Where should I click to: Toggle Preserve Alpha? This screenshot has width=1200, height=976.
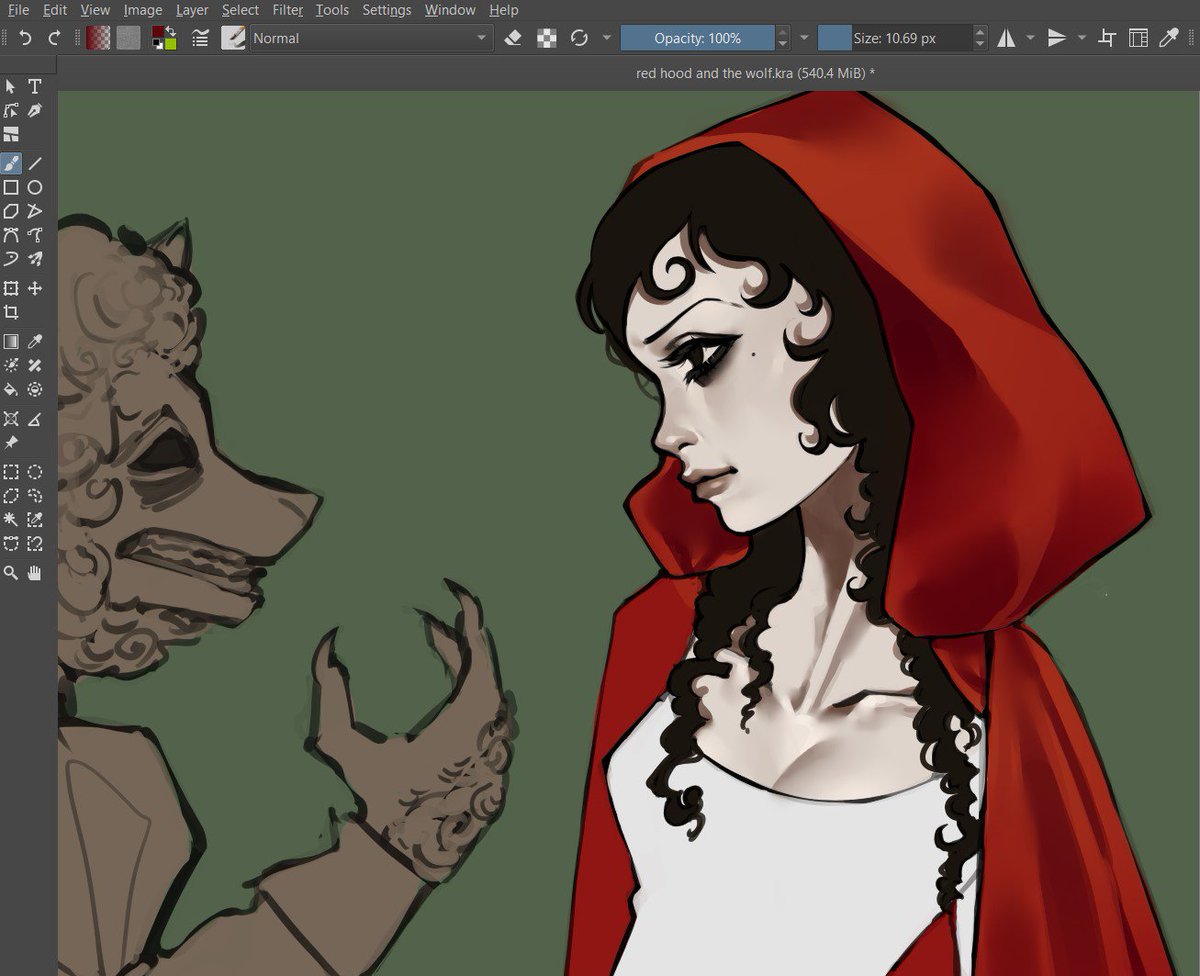547,38
